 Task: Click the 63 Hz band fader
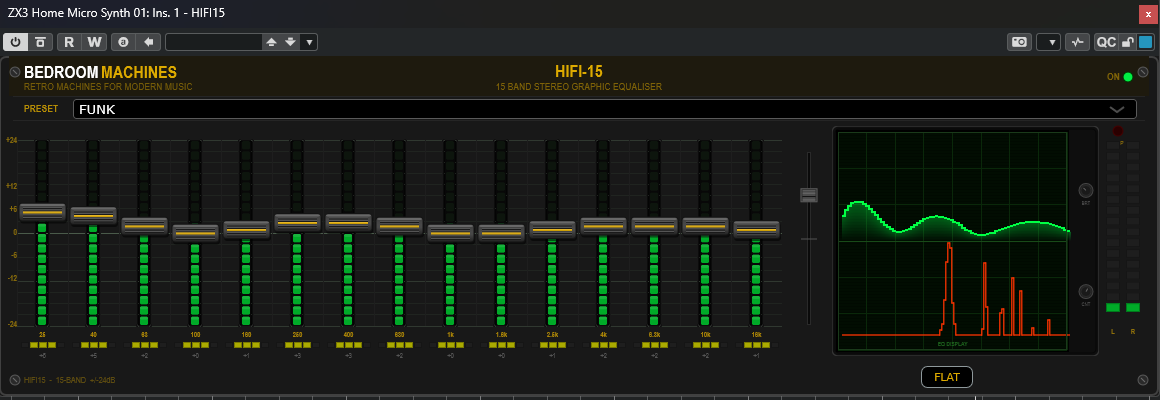click(x=144, y=226)
